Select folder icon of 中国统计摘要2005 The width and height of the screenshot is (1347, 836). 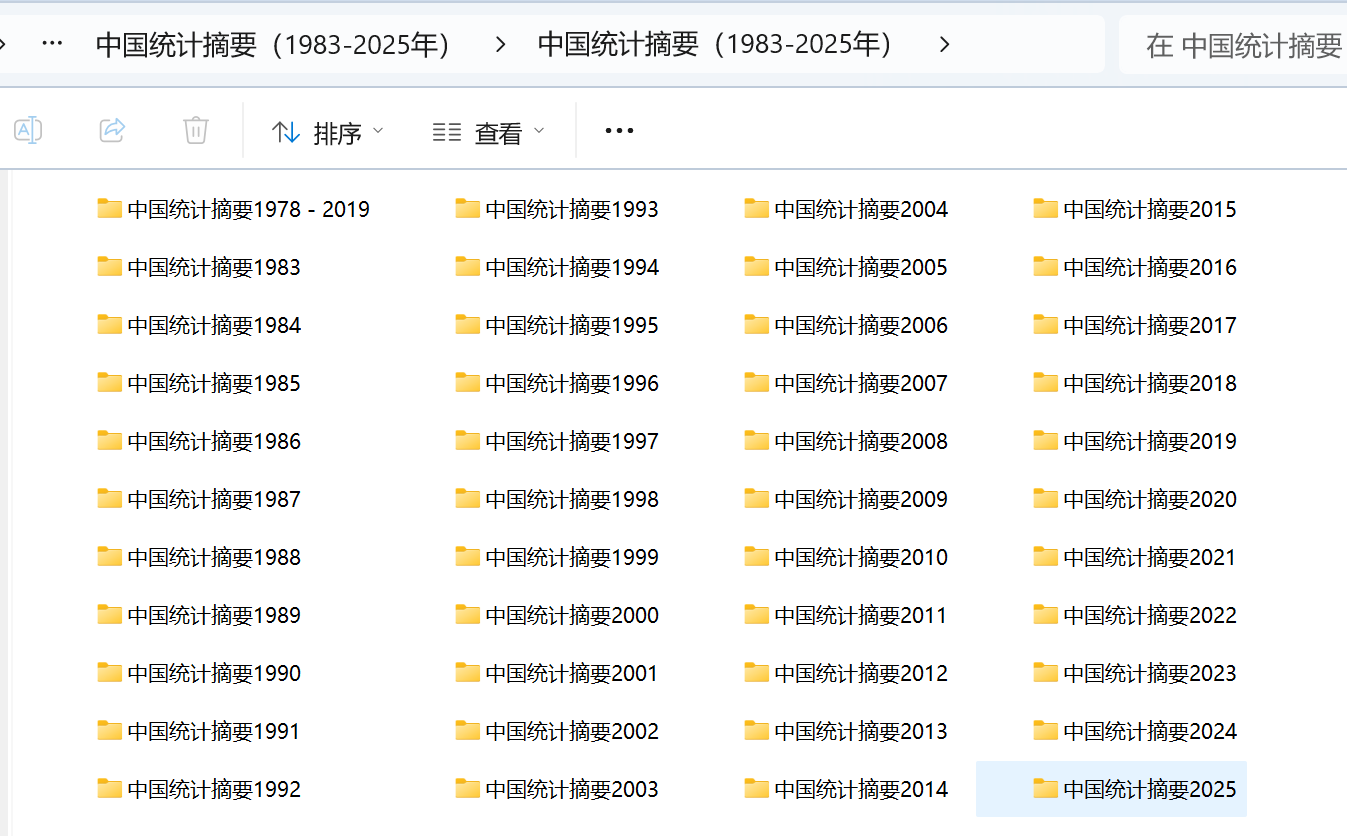(x=757, y=266)
